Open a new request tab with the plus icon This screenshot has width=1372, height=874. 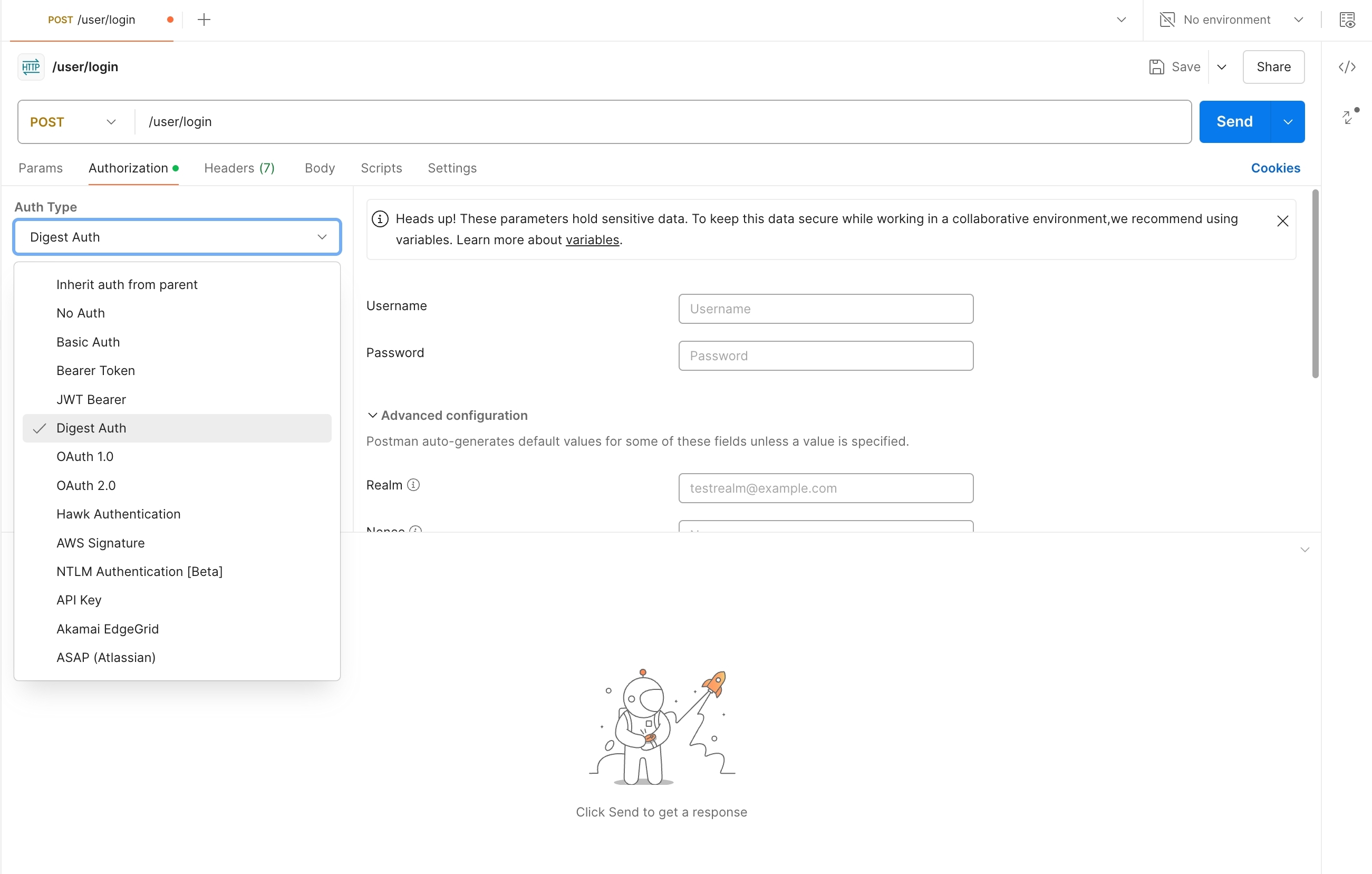(204, 20)
